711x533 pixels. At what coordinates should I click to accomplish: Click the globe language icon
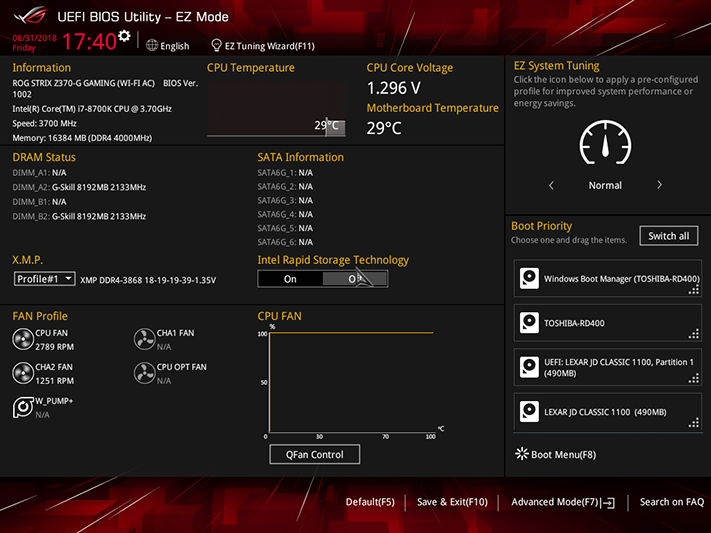click(152, 45)
